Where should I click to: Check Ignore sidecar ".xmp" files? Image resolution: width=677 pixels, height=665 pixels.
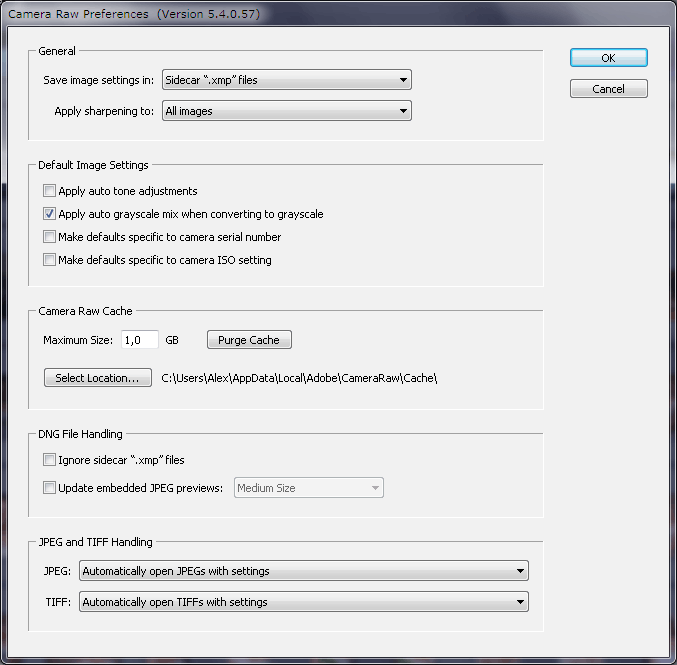(x=49, y=460)
